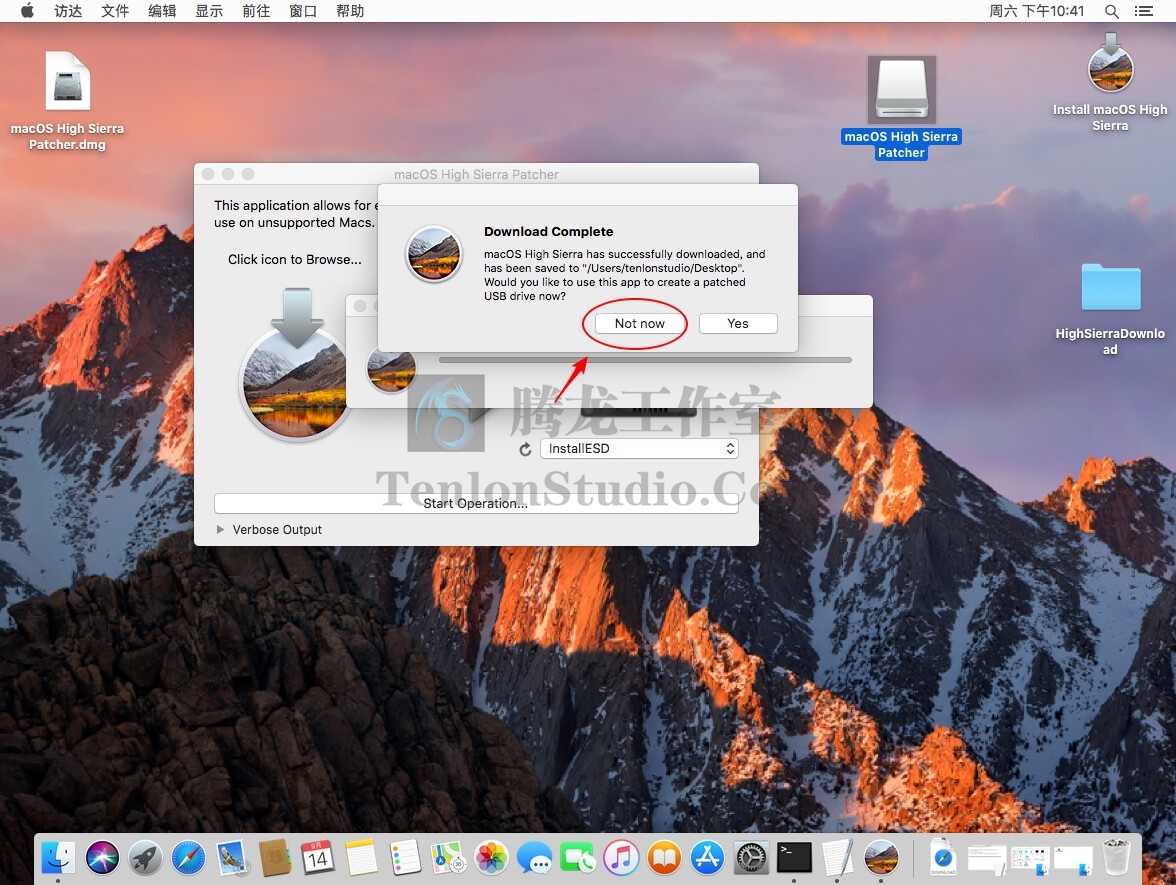Image resolution: width=1176 pixels, height=885 pixels.
Task: Click Not now in Download Complete dialog
Action: pyautogui.click(x=639, y=323)
